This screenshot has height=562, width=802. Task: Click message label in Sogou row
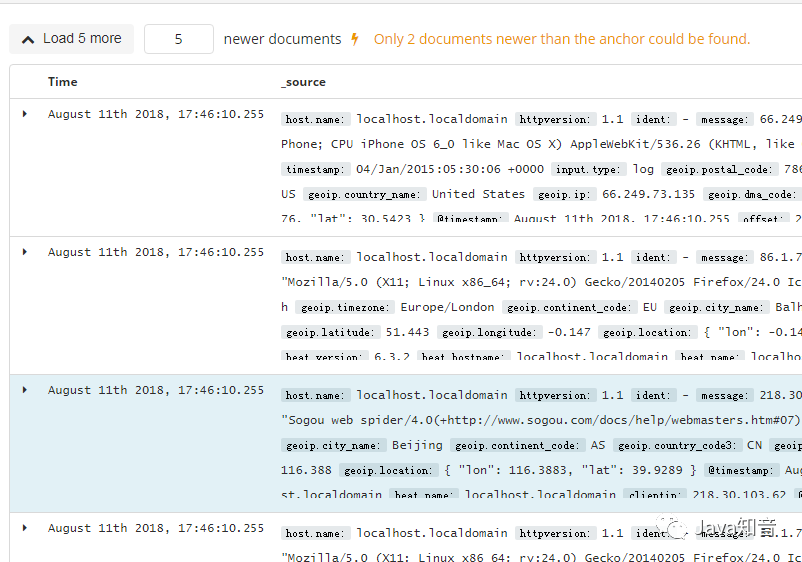coord(724,395)
